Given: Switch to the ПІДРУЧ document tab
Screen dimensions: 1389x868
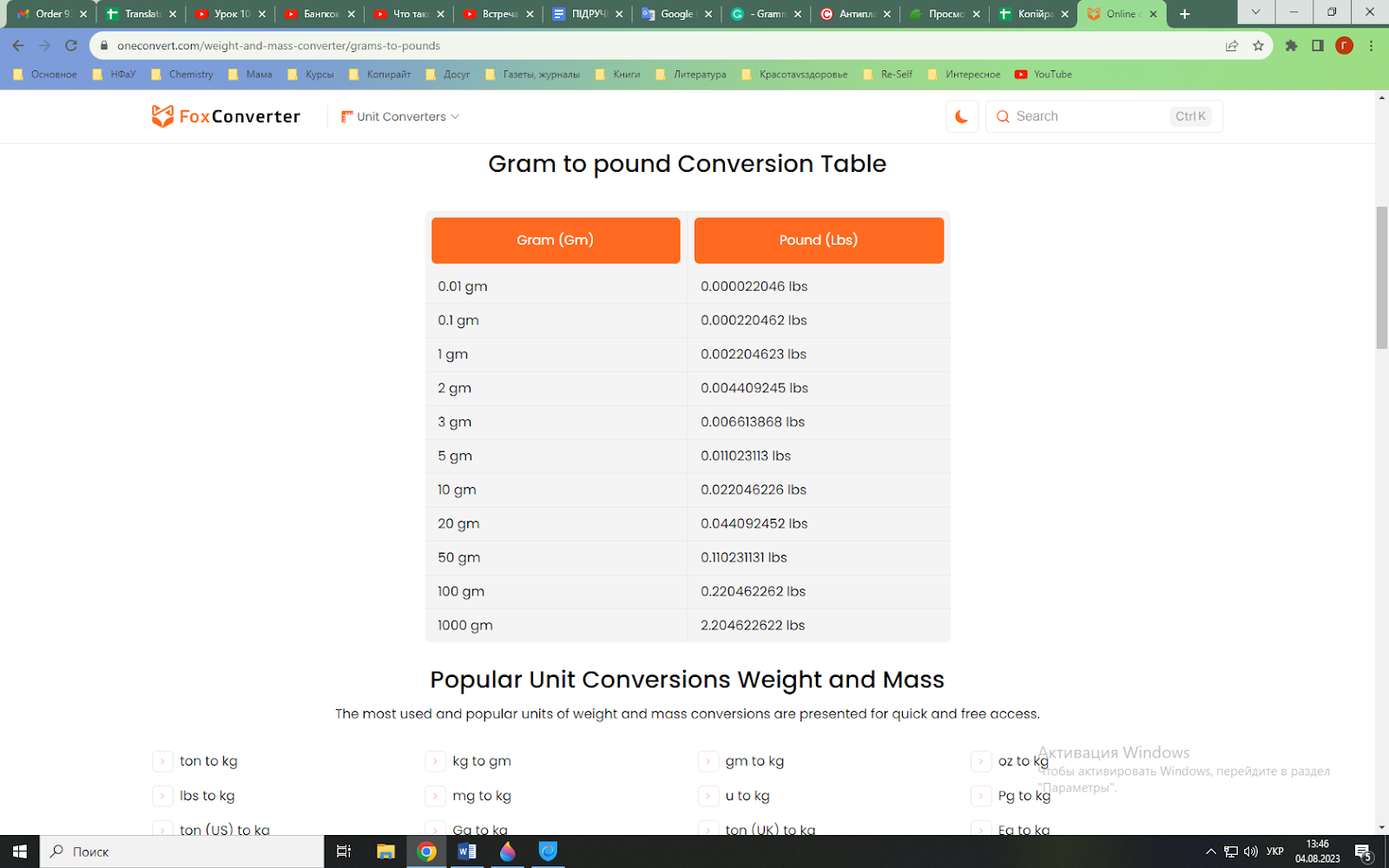Looking at the screenshot, I should (587, 14).
